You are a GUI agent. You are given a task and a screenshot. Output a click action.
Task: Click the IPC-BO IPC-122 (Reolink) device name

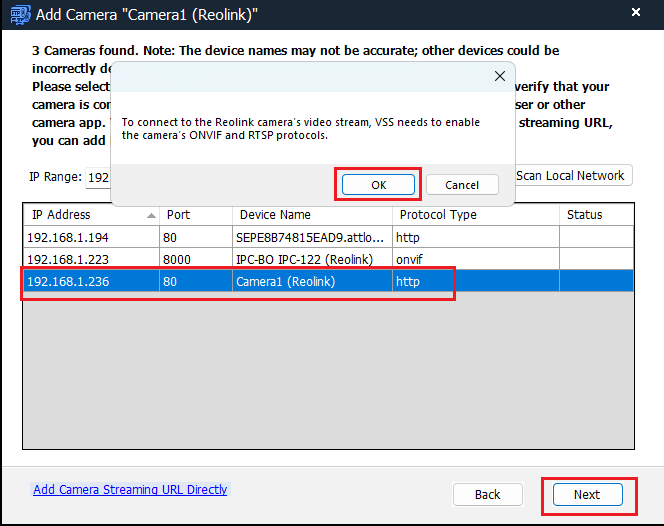coord(304,259)
